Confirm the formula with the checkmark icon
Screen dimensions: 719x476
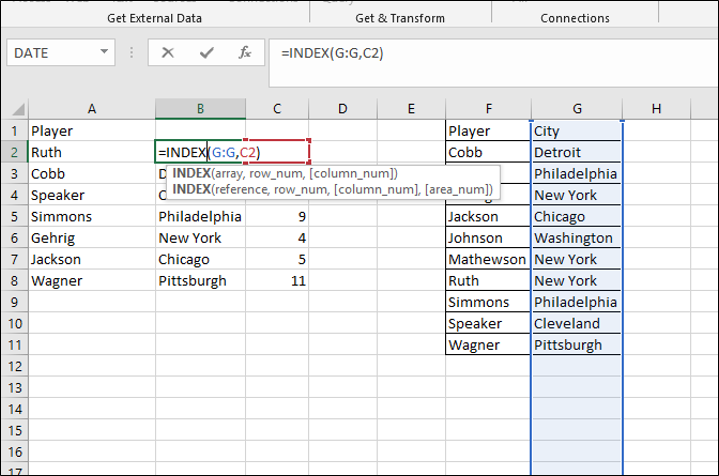(x=206, y=53)
